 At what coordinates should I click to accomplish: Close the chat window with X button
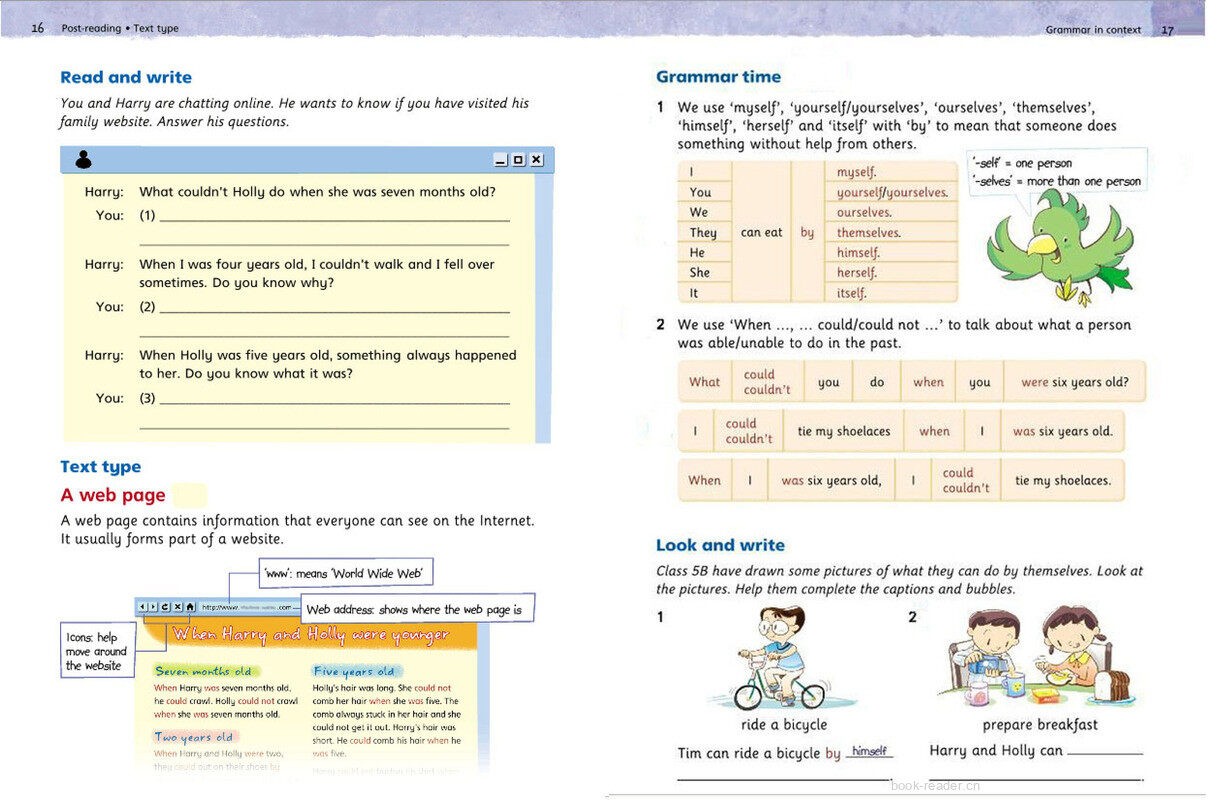[536, 160]
